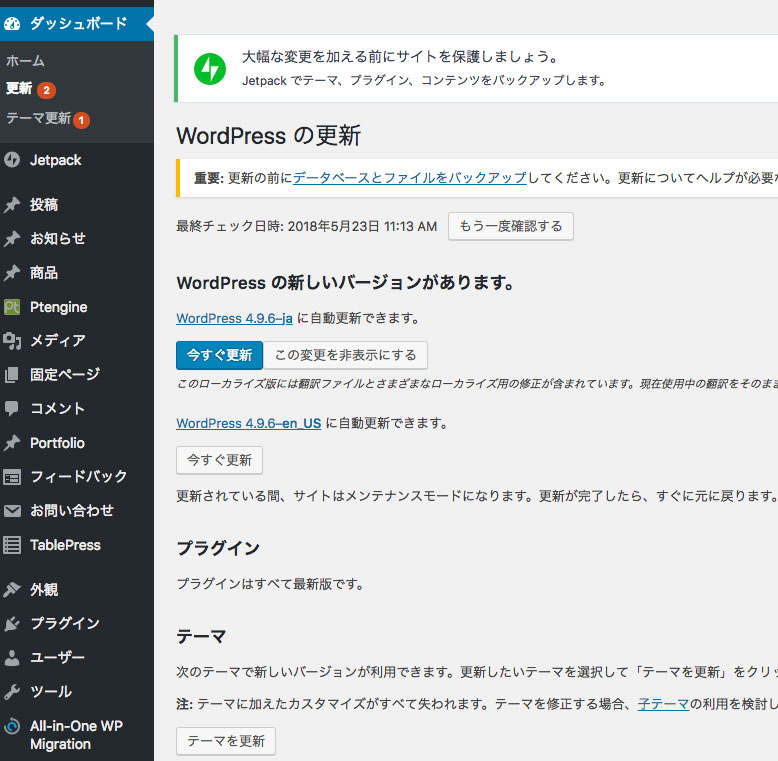
Task: Click the envelope icon beside お問い合わせ
Action: [12, 510]
